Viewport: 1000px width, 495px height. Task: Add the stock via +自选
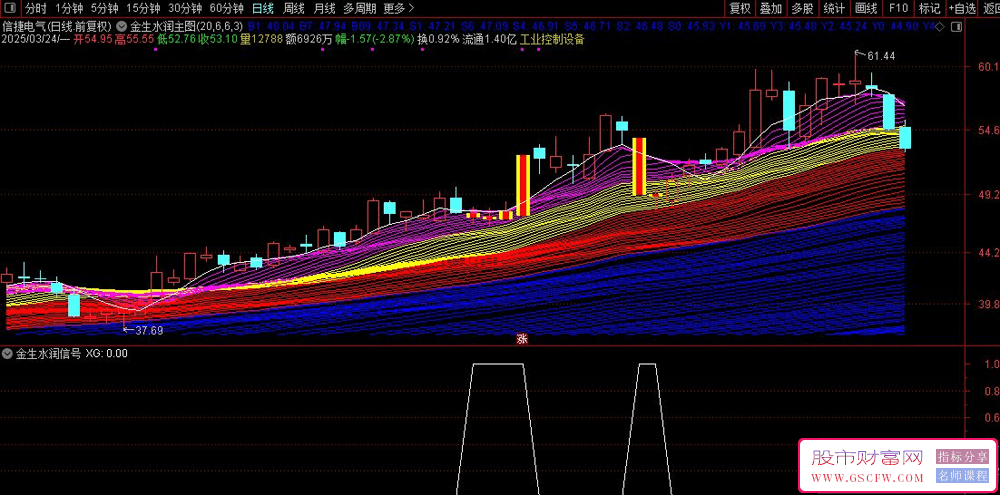(962, 8)
